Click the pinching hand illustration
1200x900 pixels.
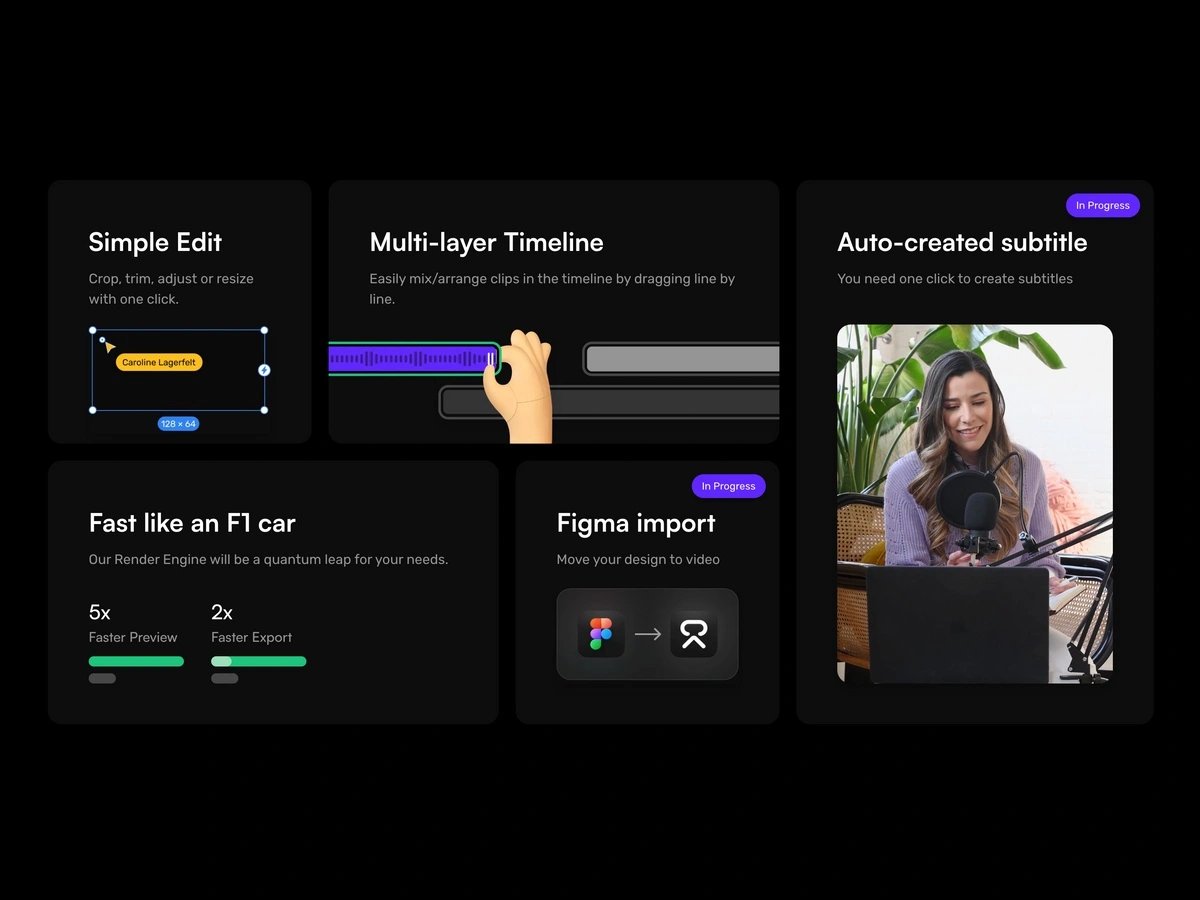[x=517, y=386]
